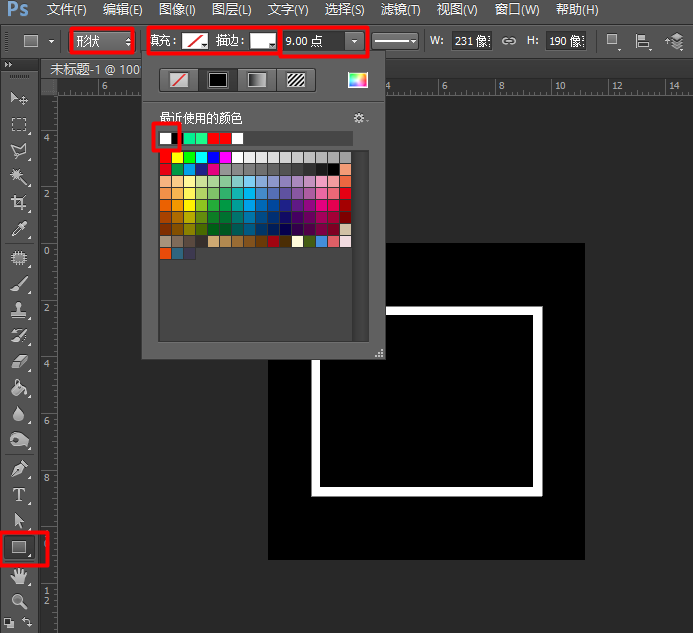Select the Clone Stamp tool
This screenshot has width=693, height=633.
coord(19,310)
